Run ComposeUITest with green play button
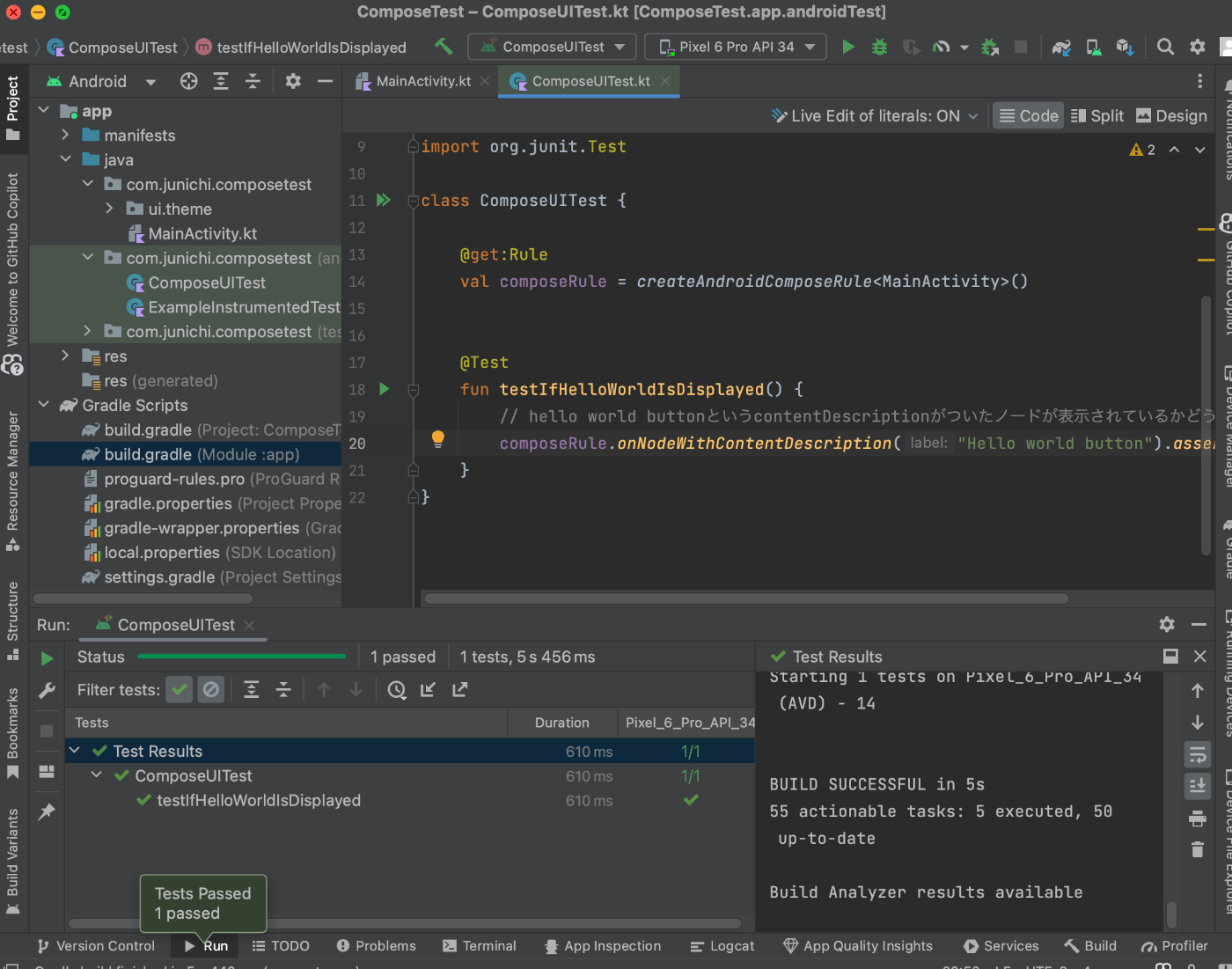Viewport: 1232px width, 969px height. [x=848, y=47]
